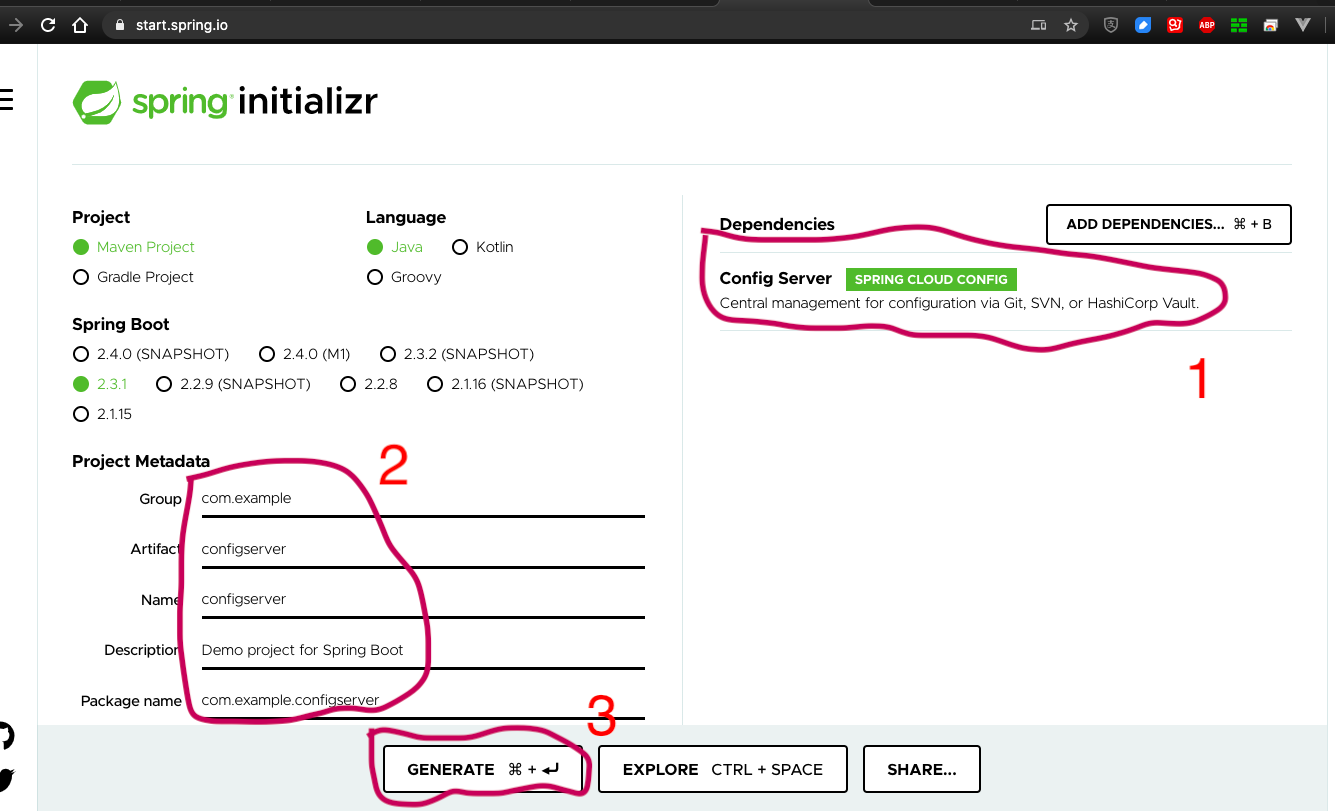1335x811 pixels.
Task: Click the browser forward arrow
Action: (x=14, y=25)
